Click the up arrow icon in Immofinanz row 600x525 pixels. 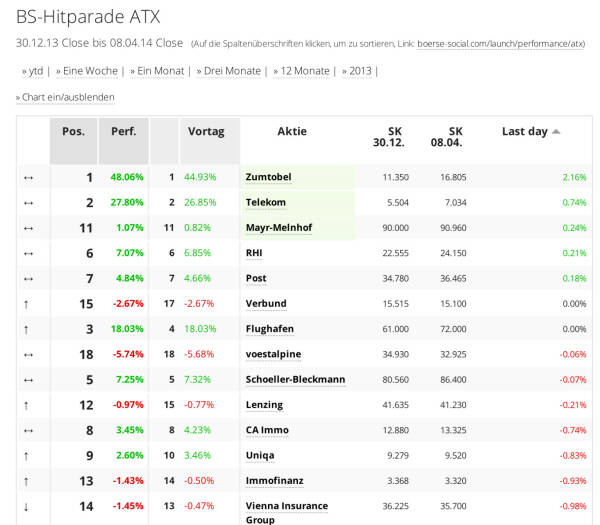click(x=27, y=481)
